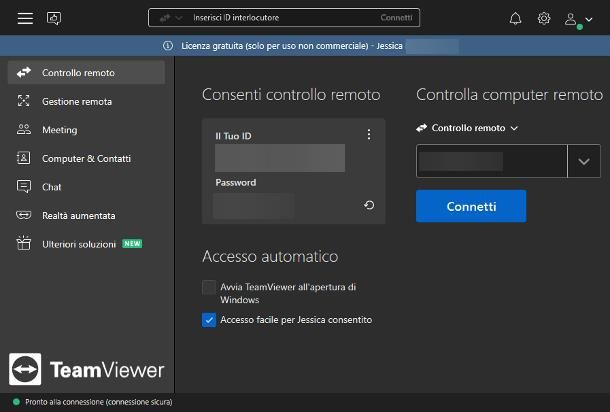Focus the Inserisci ID interlocutore field
Screen dimensions: 610x412
[284, 18]
